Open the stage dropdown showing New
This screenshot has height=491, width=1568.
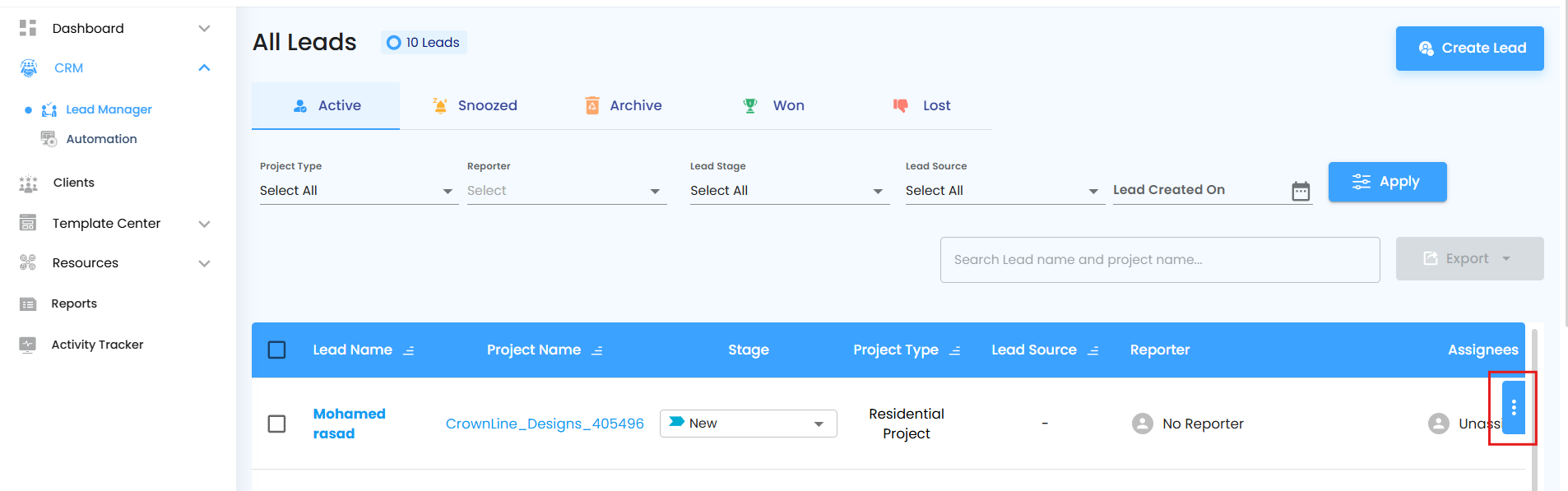click(748, 424)
